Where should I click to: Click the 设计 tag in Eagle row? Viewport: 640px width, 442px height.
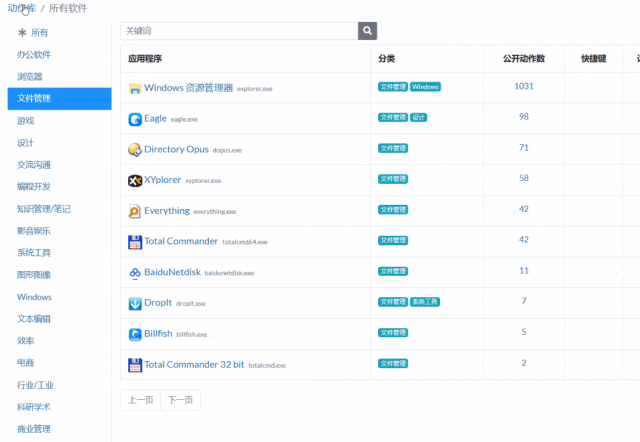pyautogui.click(x=418, y=118)
